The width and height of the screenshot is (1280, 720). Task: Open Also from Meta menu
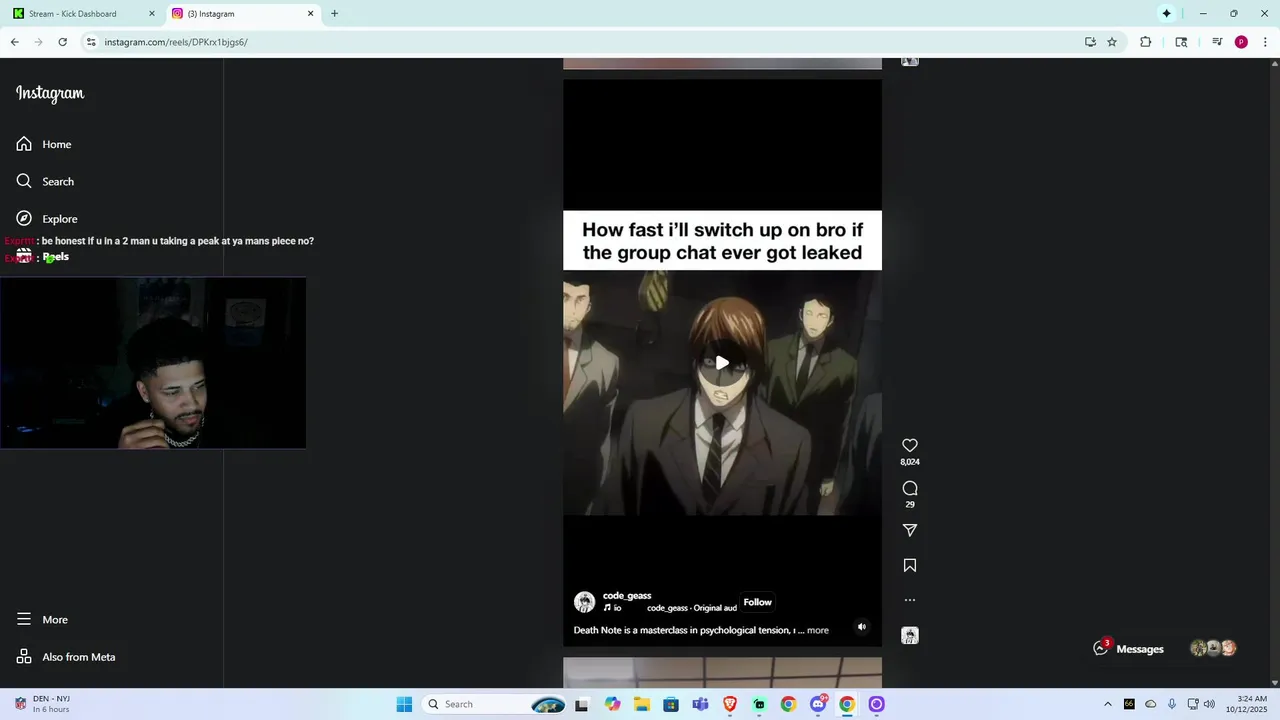[x=79, y=657]
